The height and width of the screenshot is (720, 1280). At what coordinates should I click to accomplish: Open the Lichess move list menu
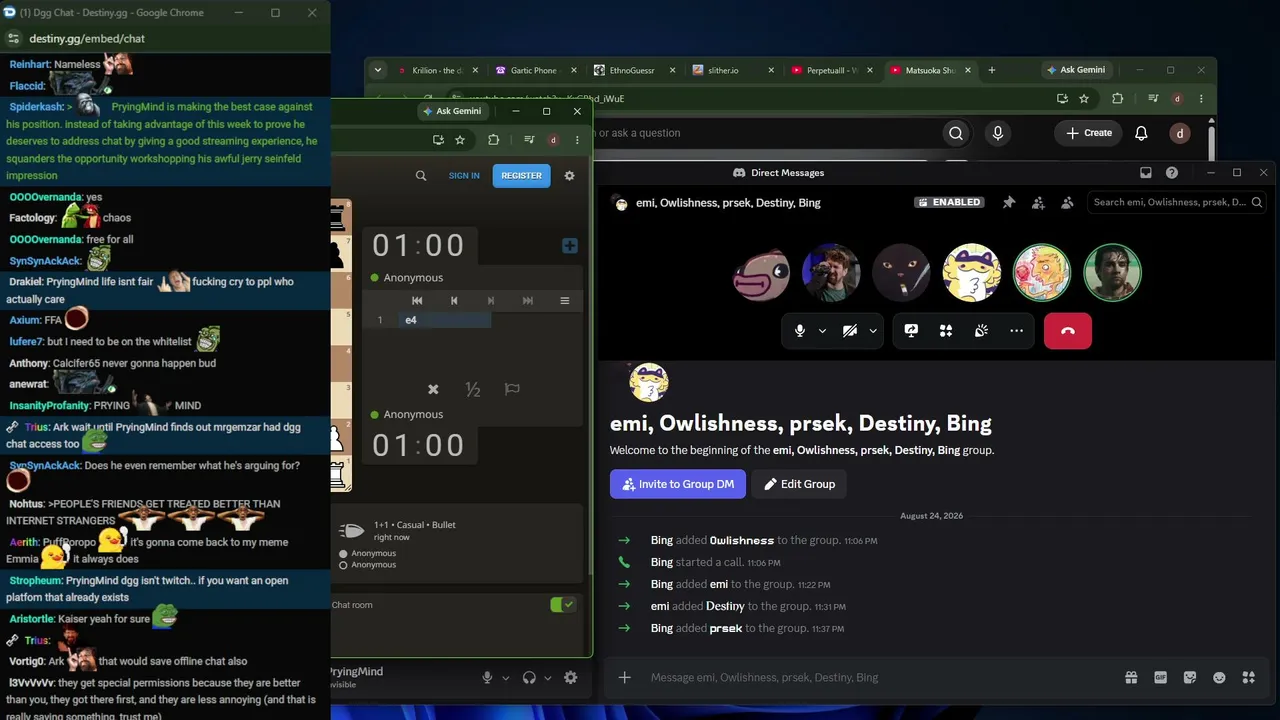(564, 300)
